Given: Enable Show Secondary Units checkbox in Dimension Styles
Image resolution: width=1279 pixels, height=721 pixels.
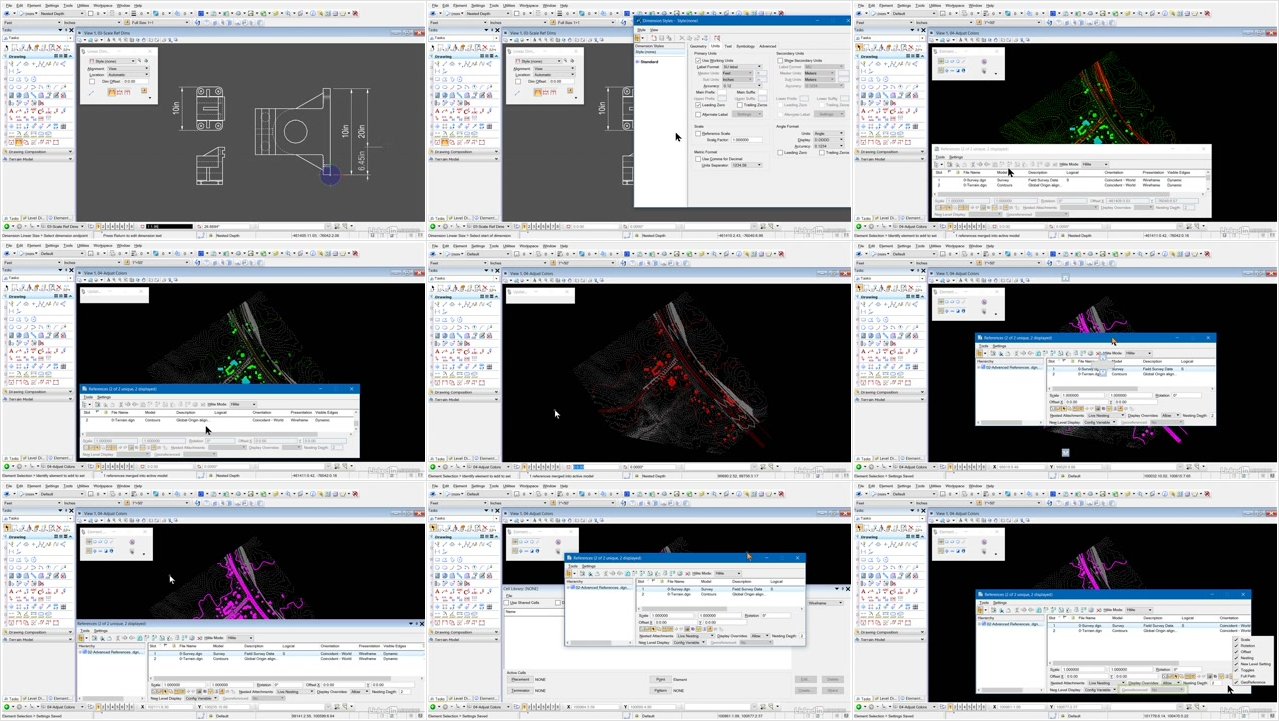Looking at the screenshot, I should pos(780,61).
